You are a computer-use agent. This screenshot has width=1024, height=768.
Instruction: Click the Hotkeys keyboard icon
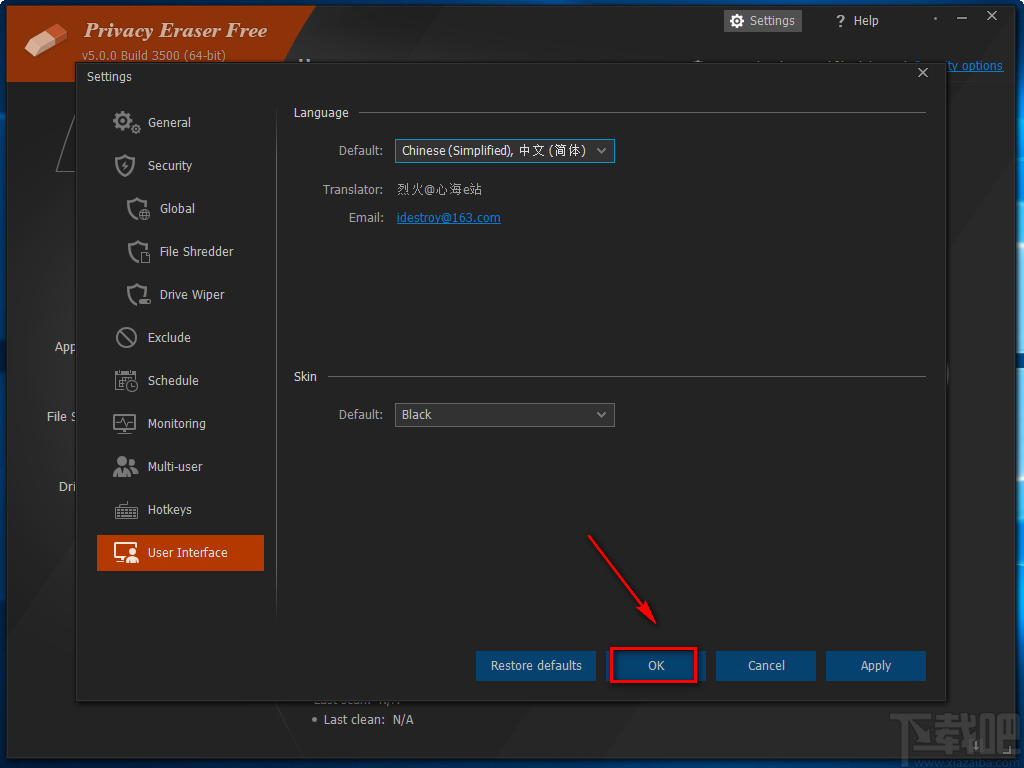[x=126, y=510]
